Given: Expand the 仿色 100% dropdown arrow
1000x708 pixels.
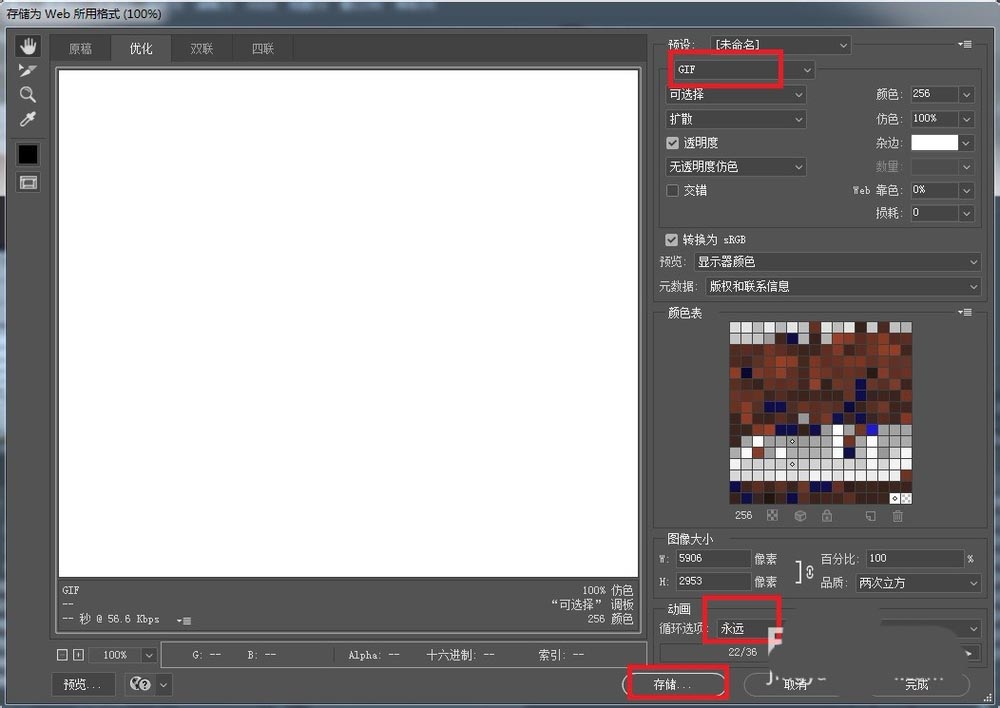Looking at the screenshot, I should tap(966, 119).
